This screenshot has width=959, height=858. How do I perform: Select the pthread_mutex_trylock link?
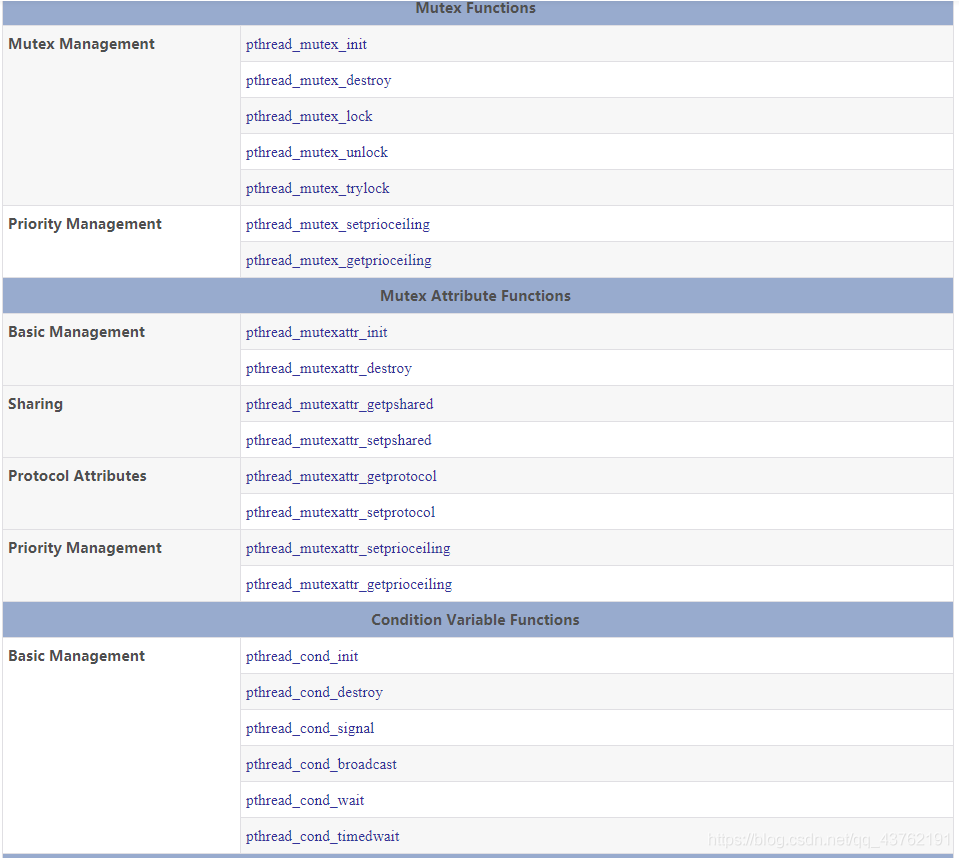(x=317, y=188)
